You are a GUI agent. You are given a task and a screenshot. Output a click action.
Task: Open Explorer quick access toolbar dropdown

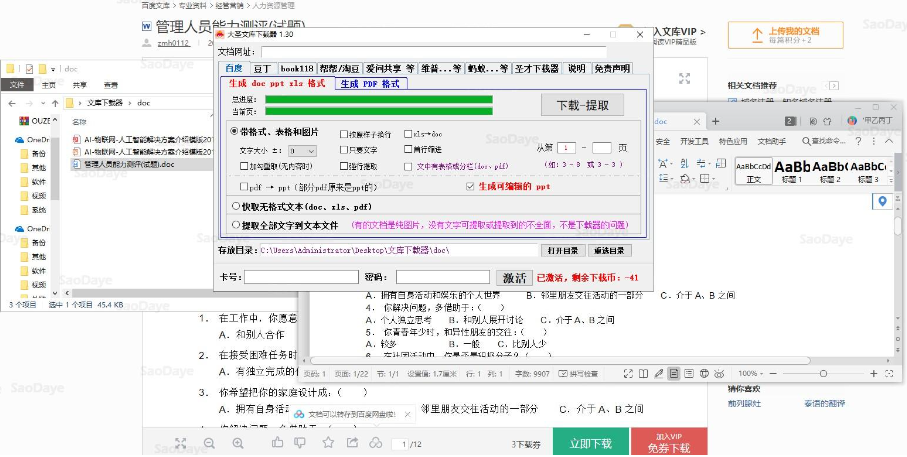tap(53, 69)
